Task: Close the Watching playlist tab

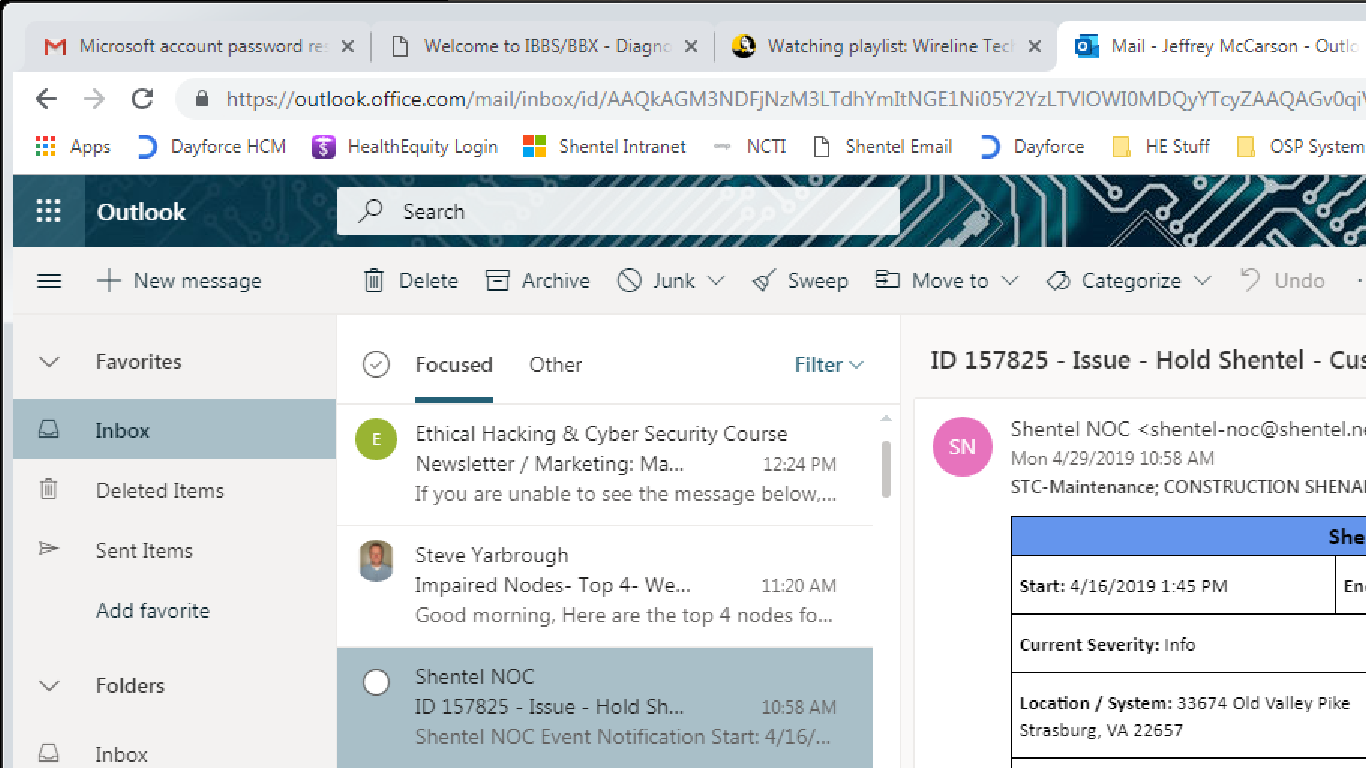Action: click(1035, 46)
